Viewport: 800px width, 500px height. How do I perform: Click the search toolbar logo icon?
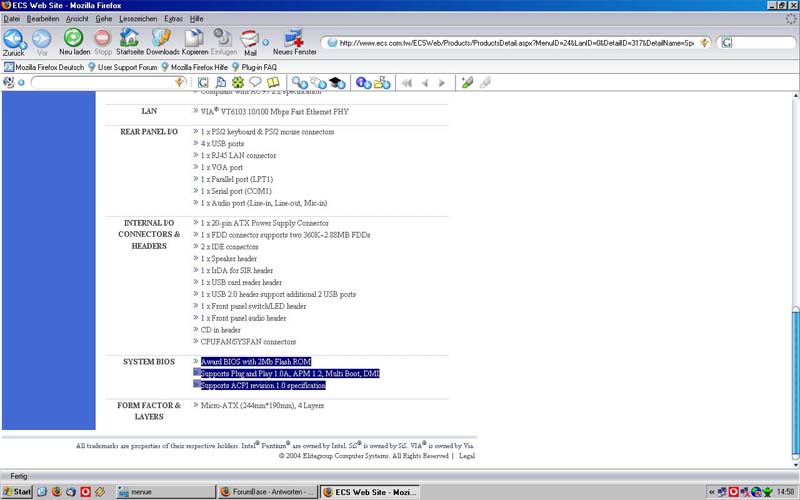tap(9, 82)
